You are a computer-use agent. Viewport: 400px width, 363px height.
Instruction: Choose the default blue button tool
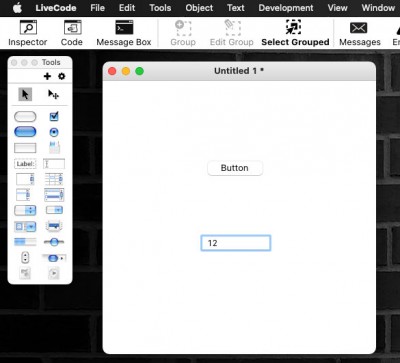25,132
